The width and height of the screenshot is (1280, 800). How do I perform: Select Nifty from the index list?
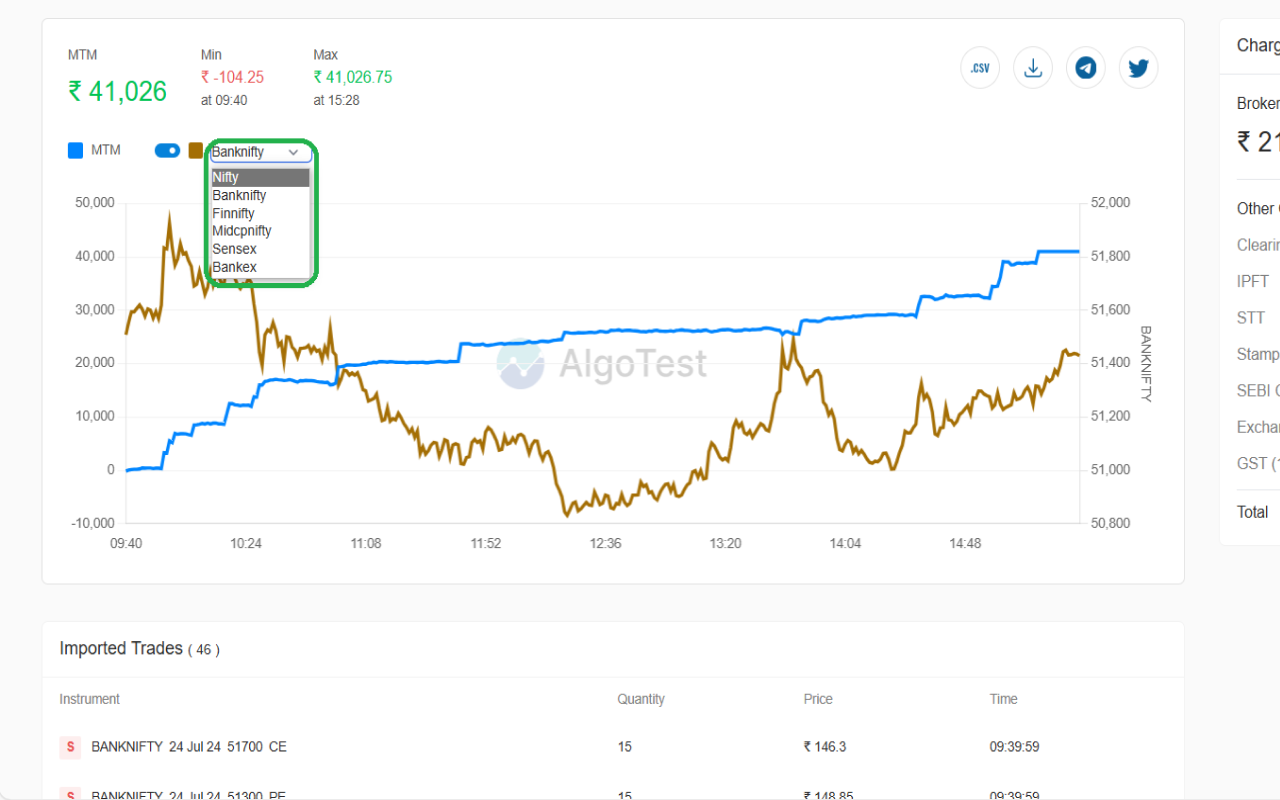[260, 177]
